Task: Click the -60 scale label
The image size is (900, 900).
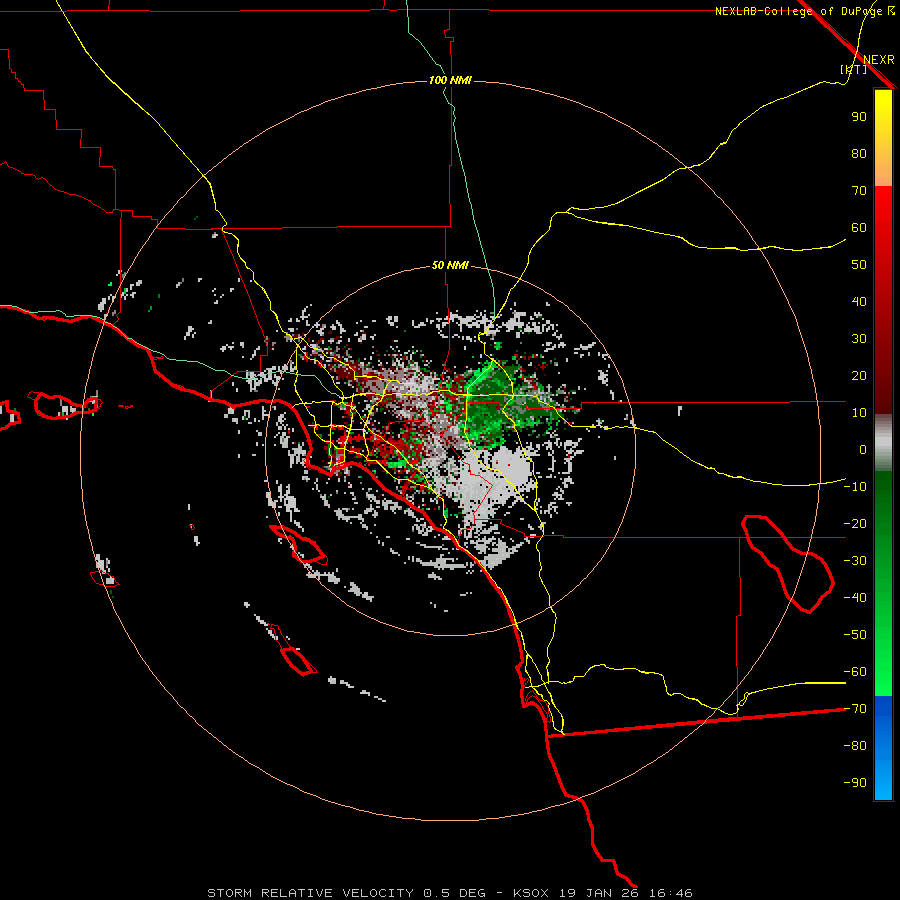Action: pyautogui.click(x=855, y=672)
